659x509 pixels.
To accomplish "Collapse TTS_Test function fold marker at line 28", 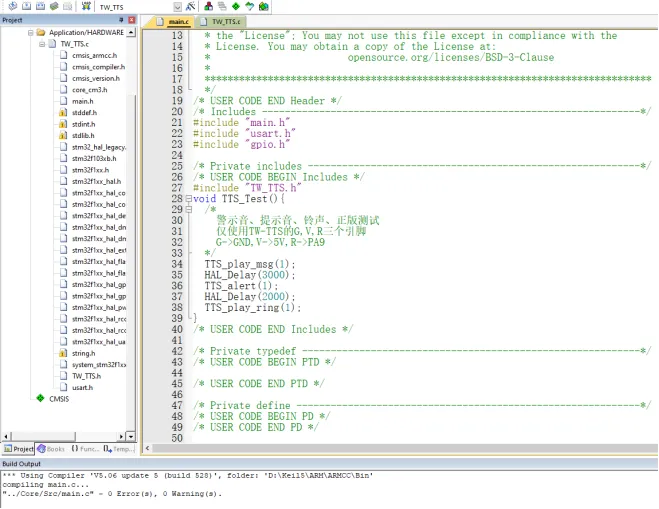I will coord(189,199).
